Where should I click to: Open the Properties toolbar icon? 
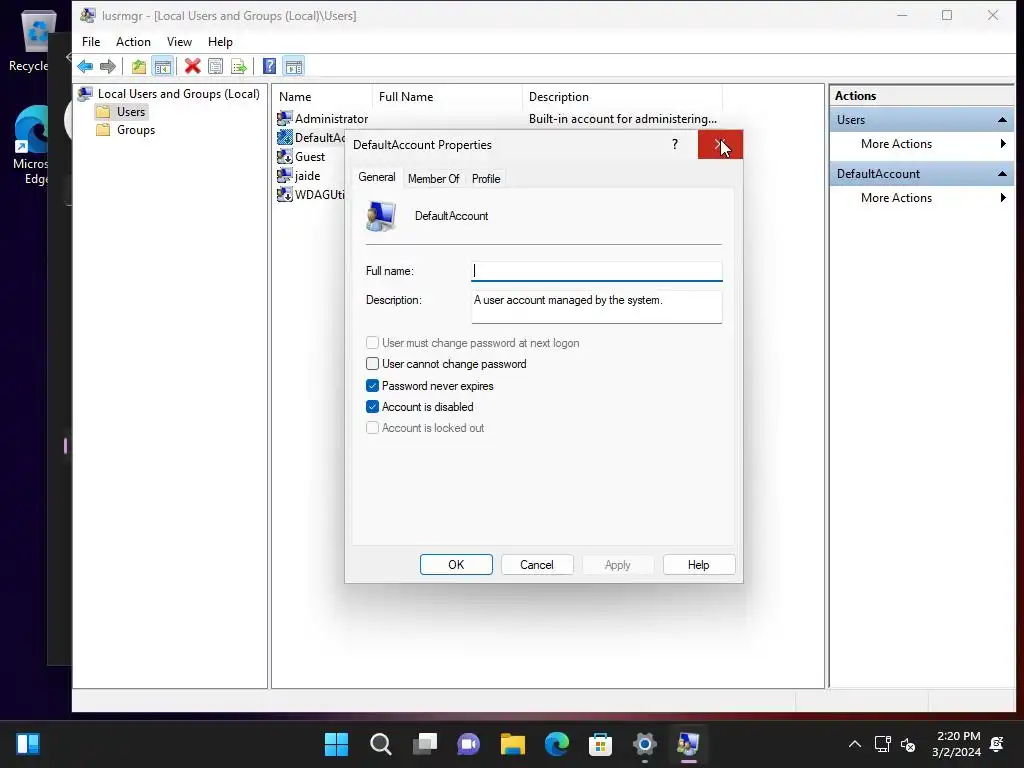(216, 66)
